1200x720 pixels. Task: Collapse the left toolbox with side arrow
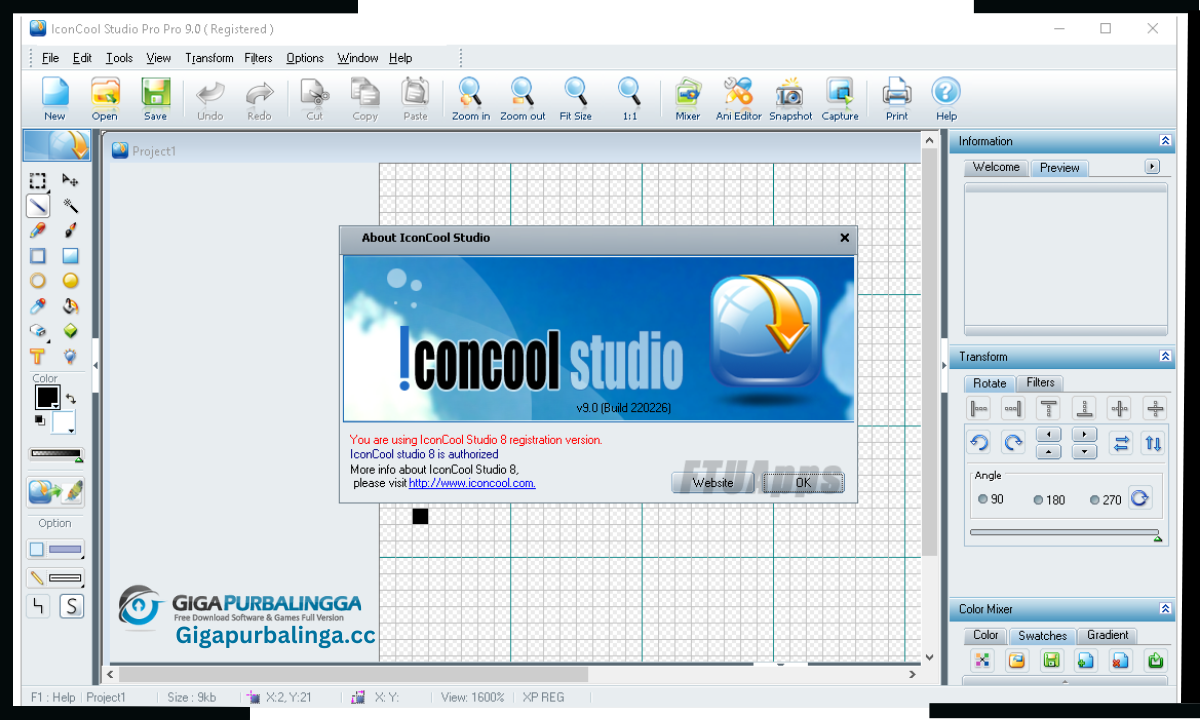(x=96, y=367)
